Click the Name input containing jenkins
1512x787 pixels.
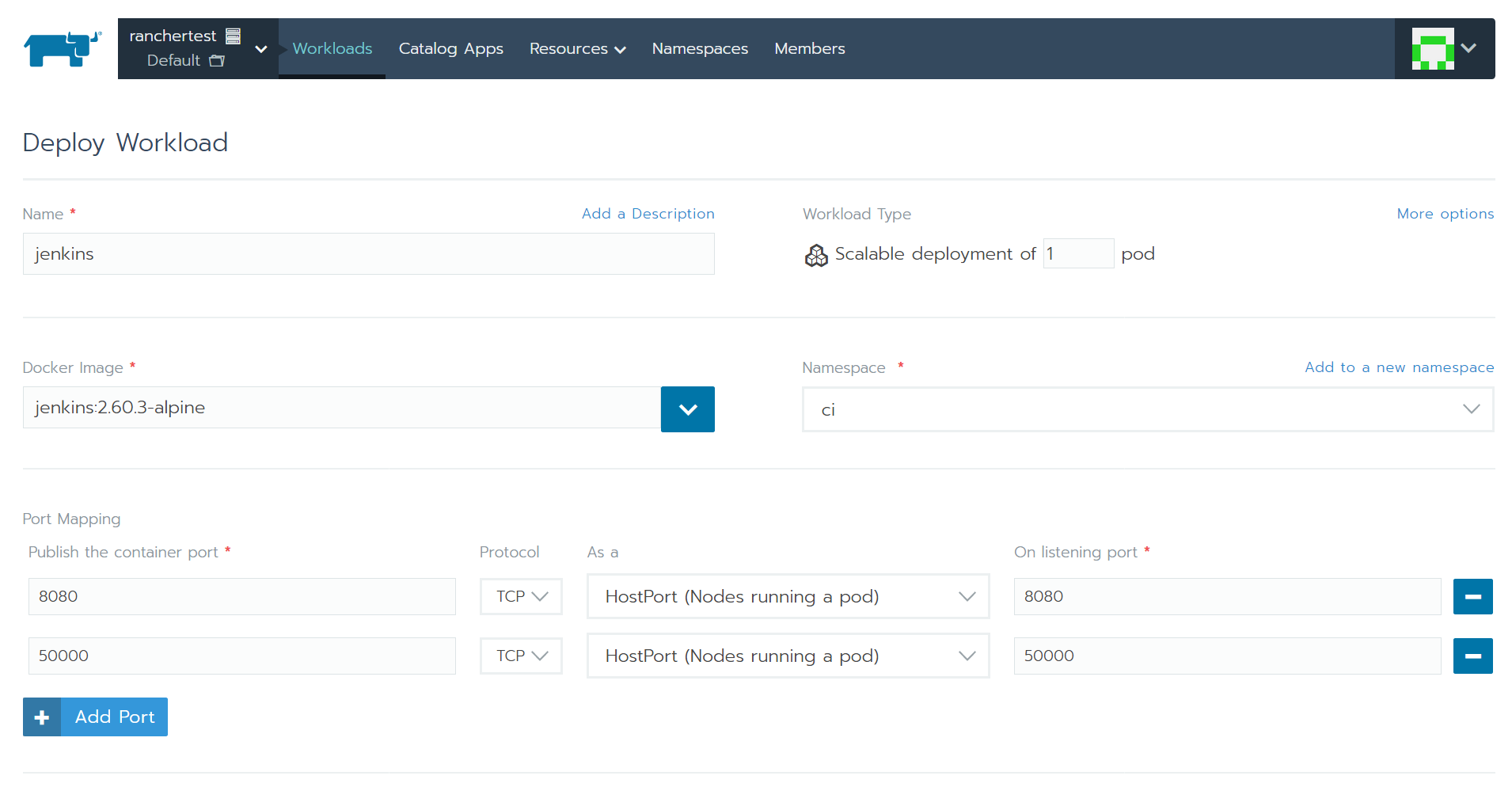(369, 253)
